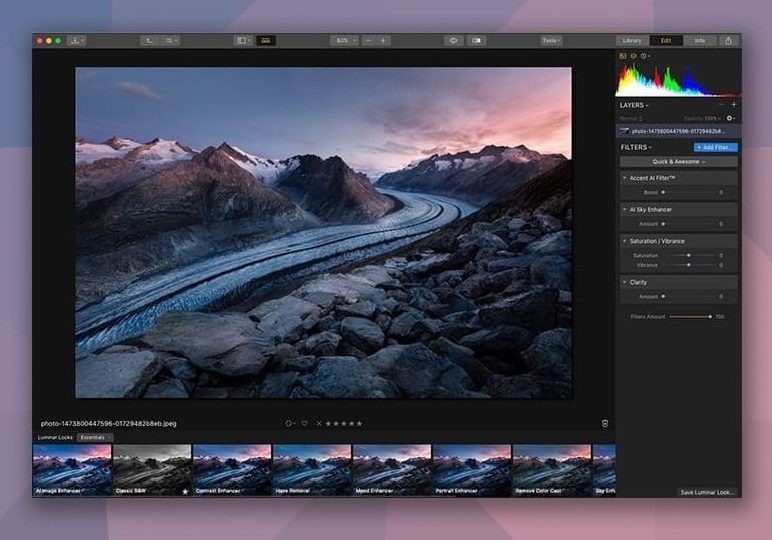Open the Tools dropdown menu
772x540 pixels.
tap(551, 41)
